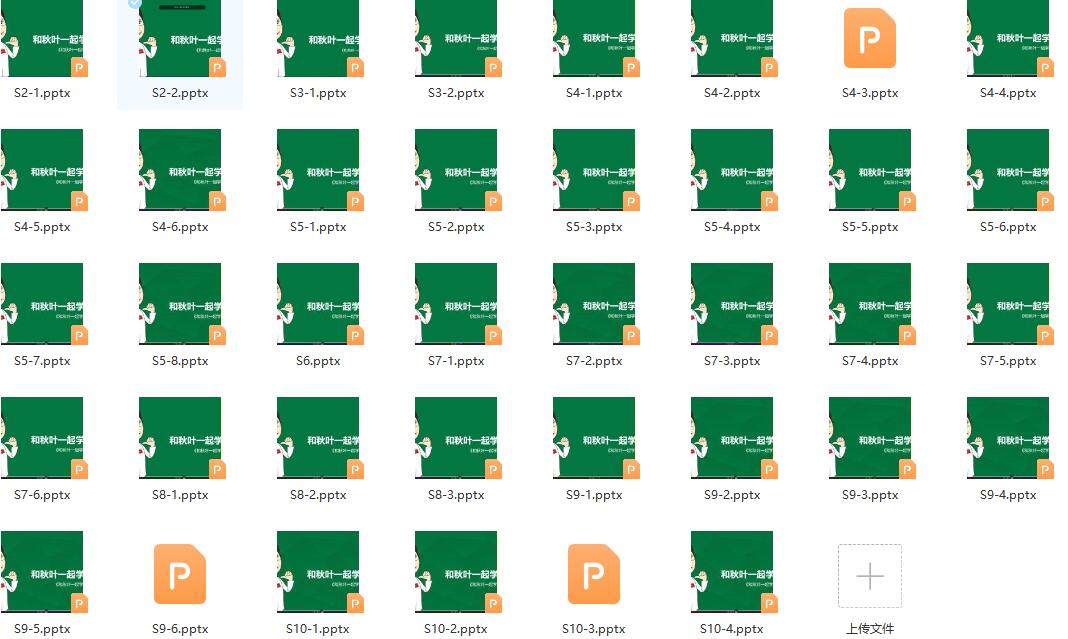Click the 上传文件 label
The width and height of the screenshot is (1068, 639).
pos(869,629)
